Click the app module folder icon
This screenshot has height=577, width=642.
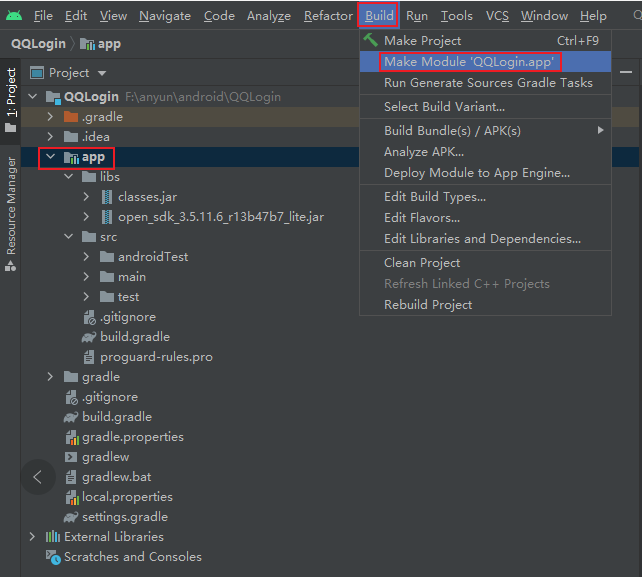71,157
